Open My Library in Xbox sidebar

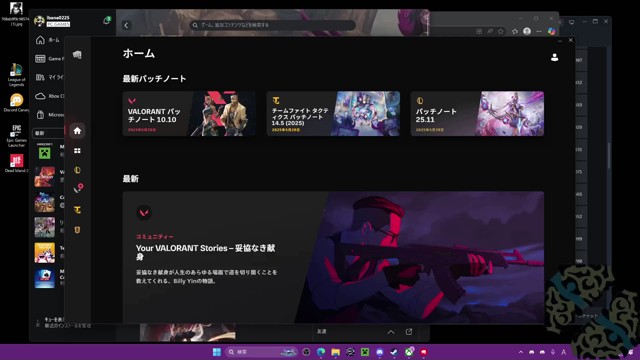[x=49, y=77]
